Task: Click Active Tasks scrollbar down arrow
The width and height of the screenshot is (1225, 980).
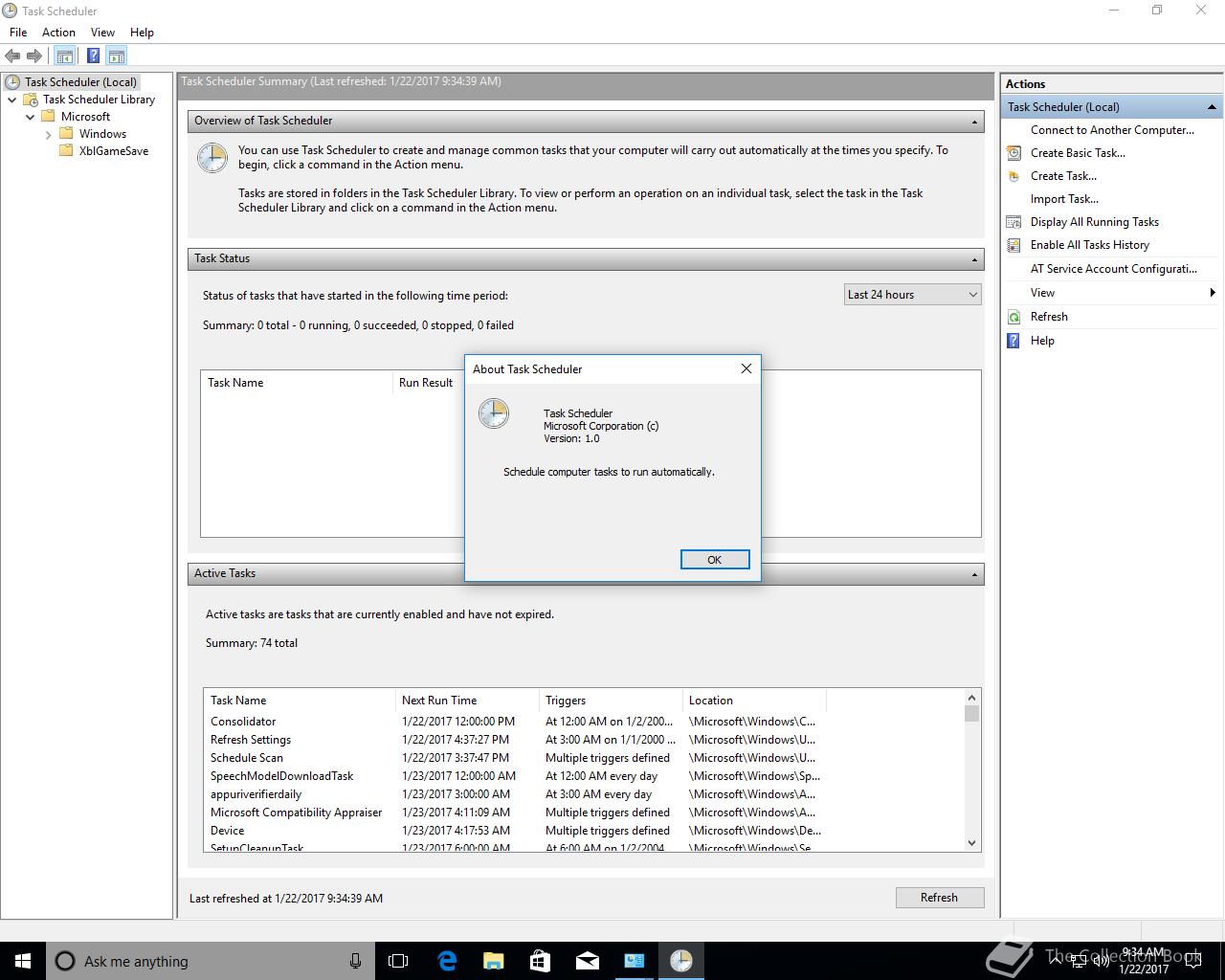Action: (x=971, y=843)
